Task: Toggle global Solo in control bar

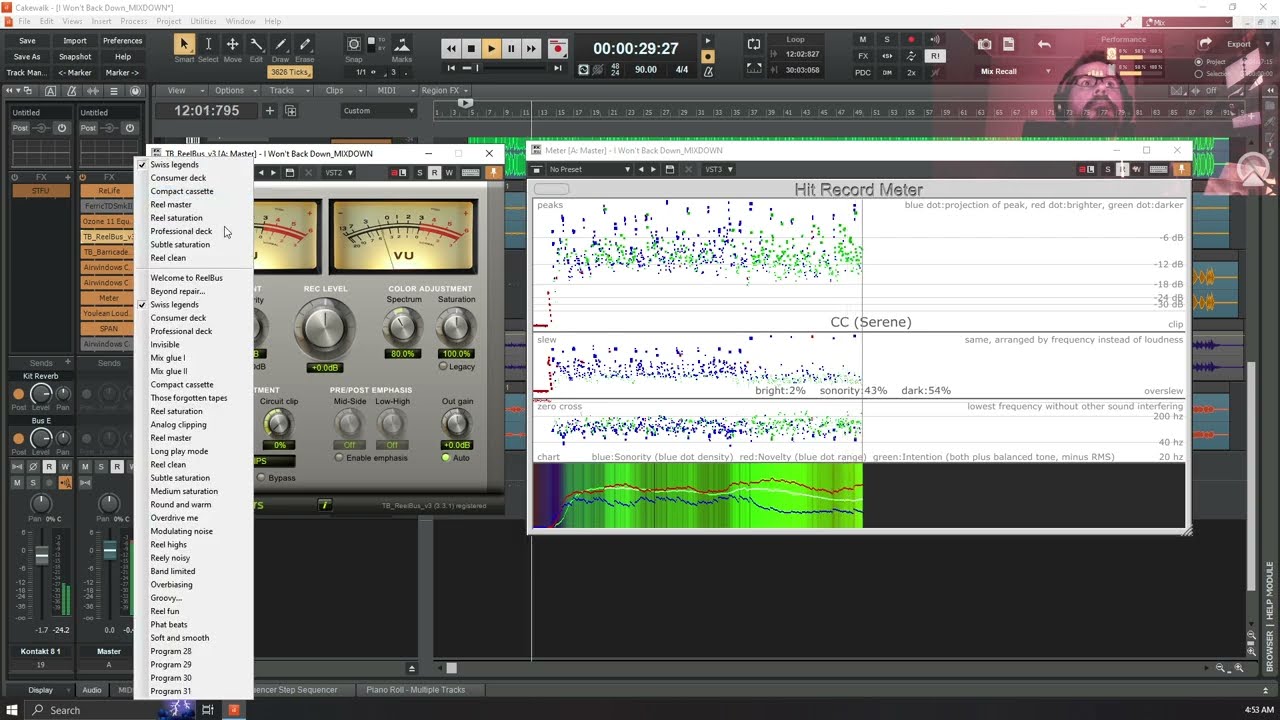Action: pos(887,40)
